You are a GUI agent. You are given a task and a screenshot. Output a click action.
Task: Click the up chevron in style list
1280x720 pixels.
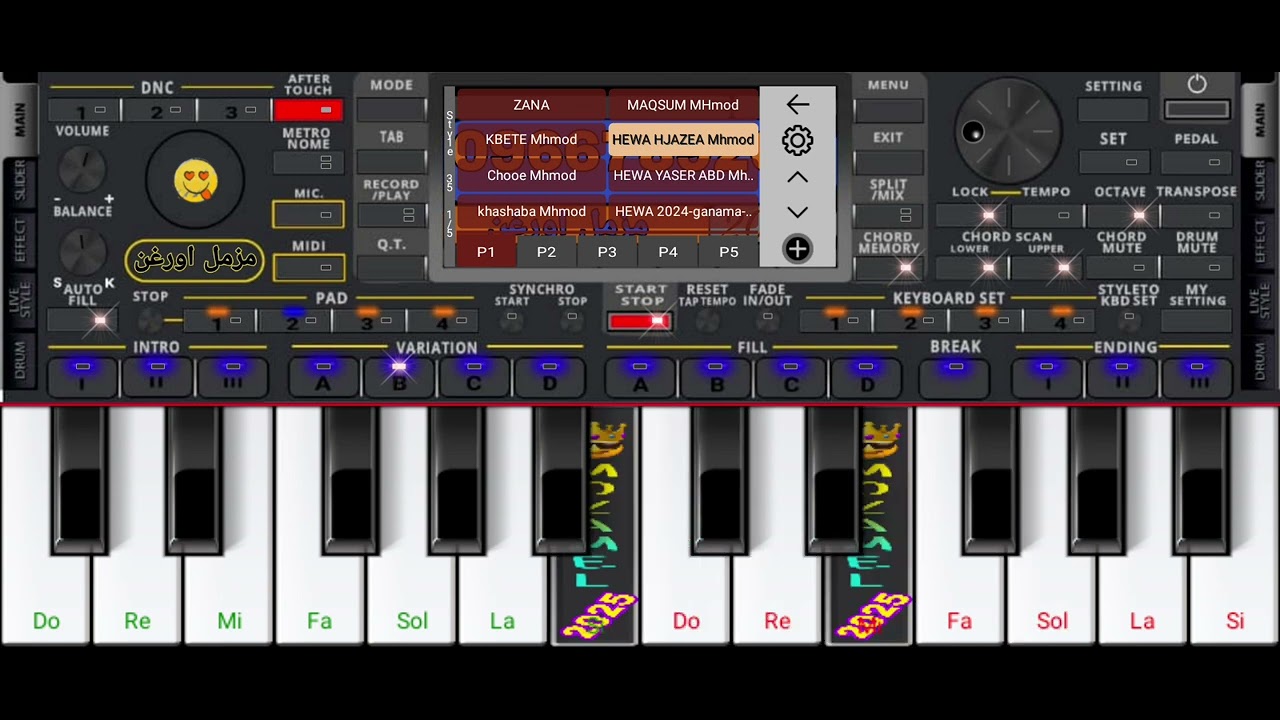point(797,177)
